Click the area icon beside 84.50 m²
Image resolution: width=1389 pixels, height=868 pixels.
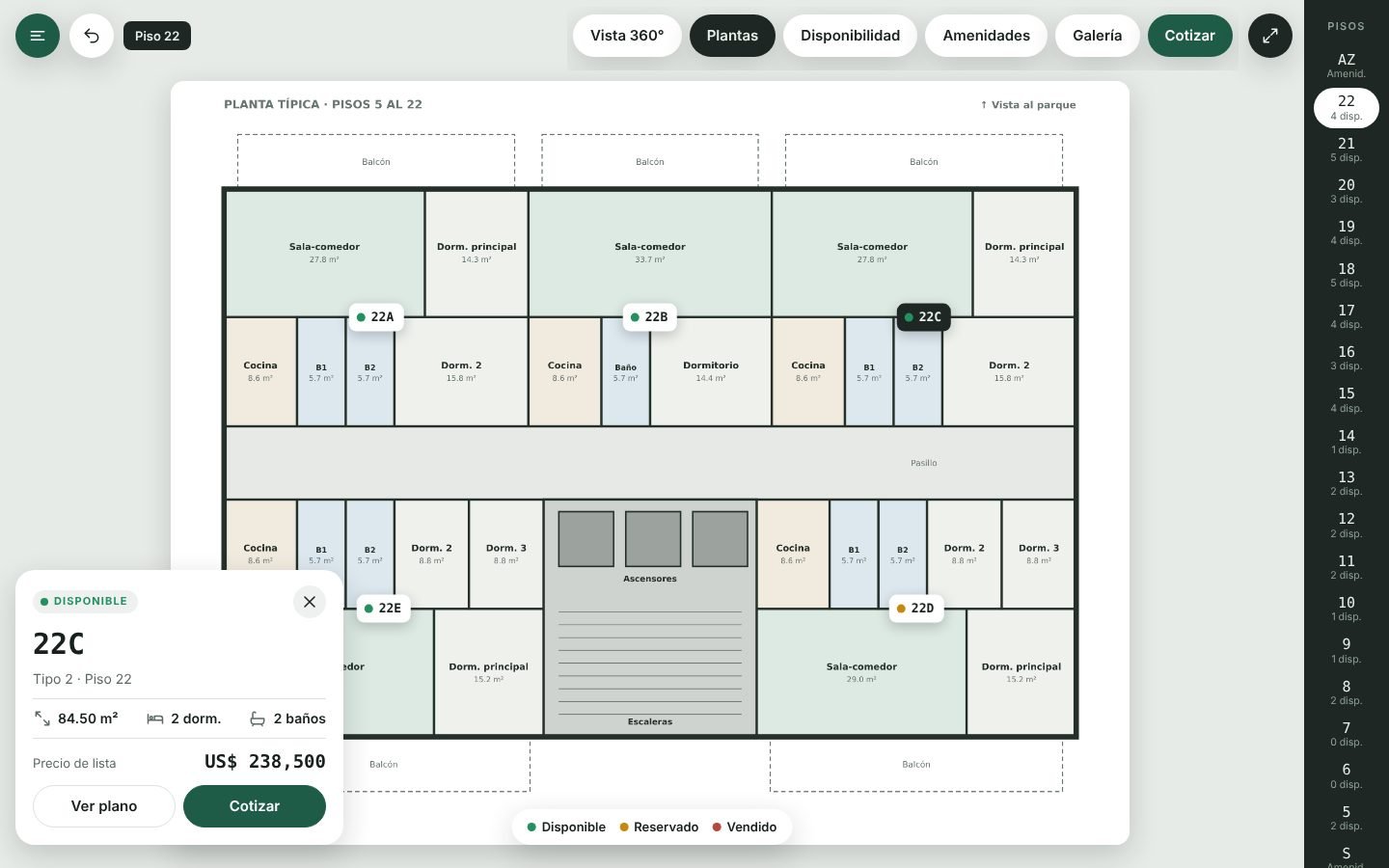point(42,719)
